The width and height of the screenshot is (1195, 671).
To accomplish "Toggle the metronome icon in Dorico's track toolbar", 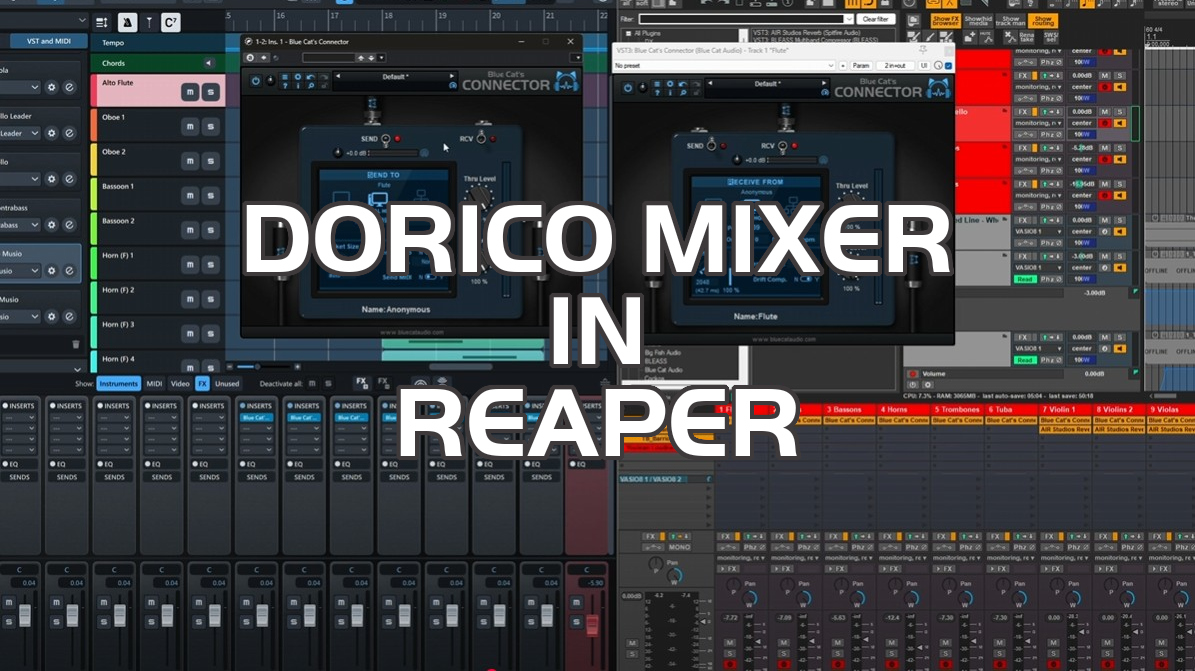I will click(127, 23).
